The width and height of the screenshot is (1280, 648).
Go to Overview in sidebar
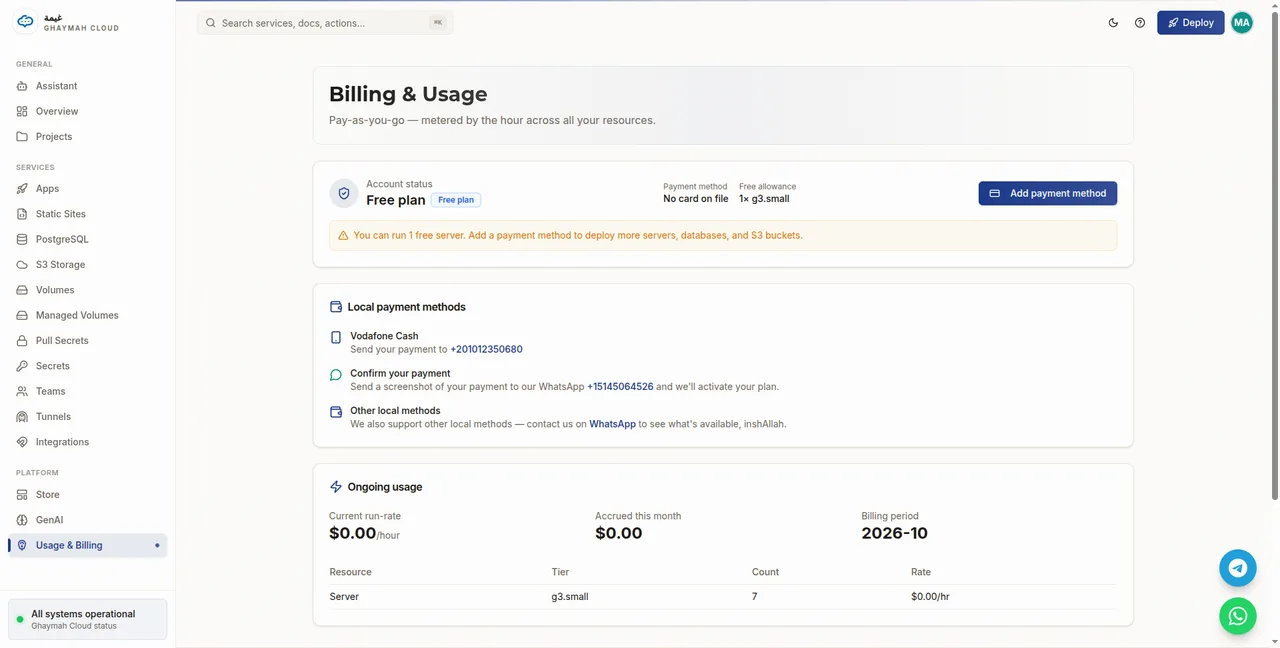[x=87, y=111]
